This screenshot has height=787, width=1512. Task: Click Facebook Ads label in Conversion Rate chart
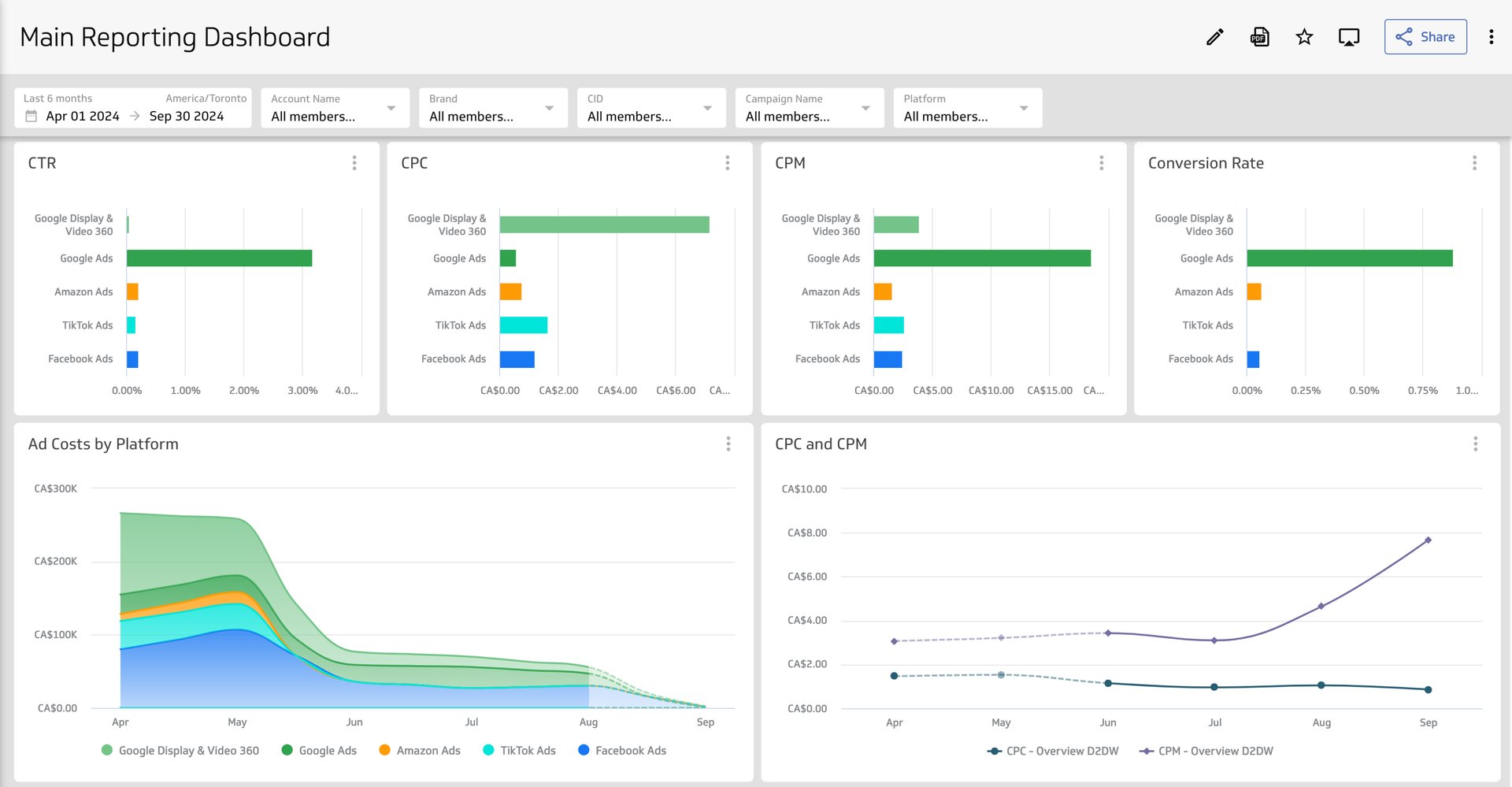tap(1201, 359)
